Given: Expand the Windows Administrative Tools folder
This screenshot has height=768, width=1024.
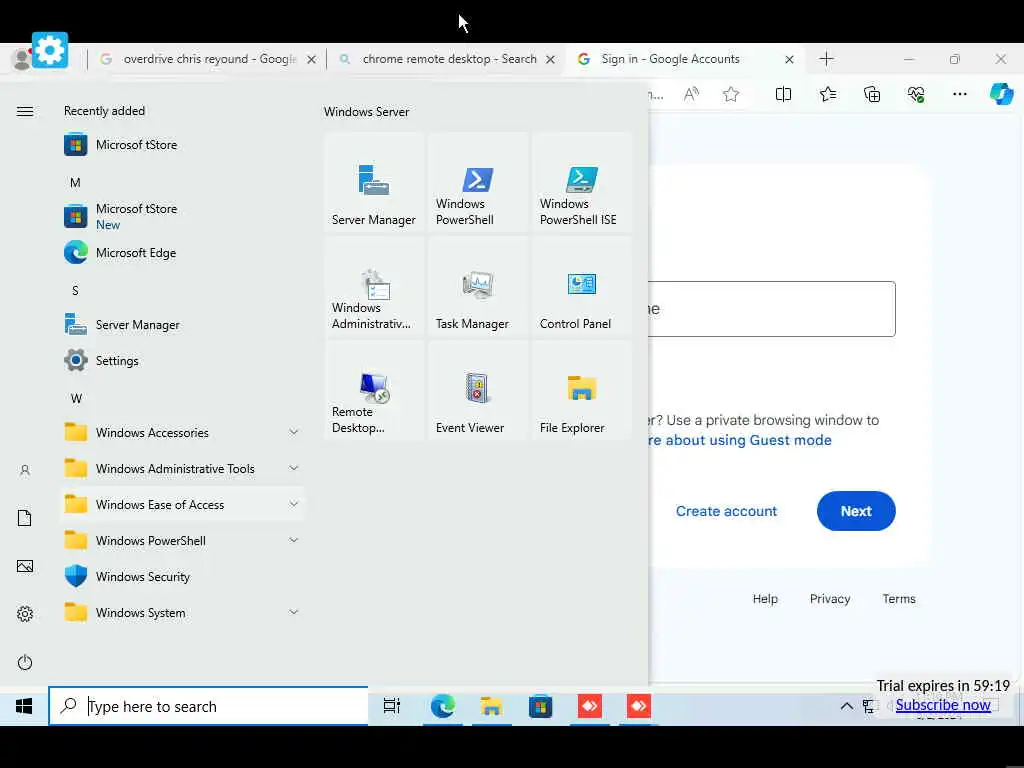Looking at the screenshot, I should point(182,468).
